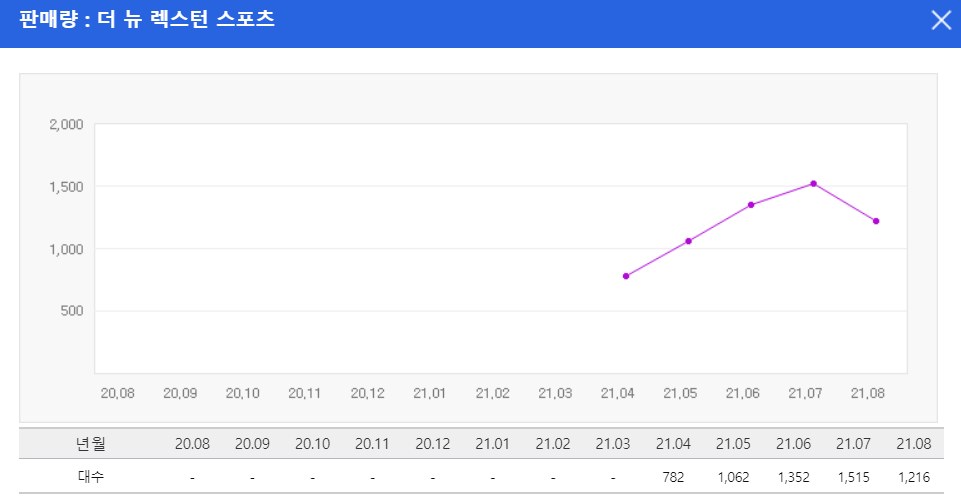Image resolution: width=961 pixels, height=498 pixels.
Task: Click the 21,04 x-axis label under chart
Action: (x=617, y=393)
